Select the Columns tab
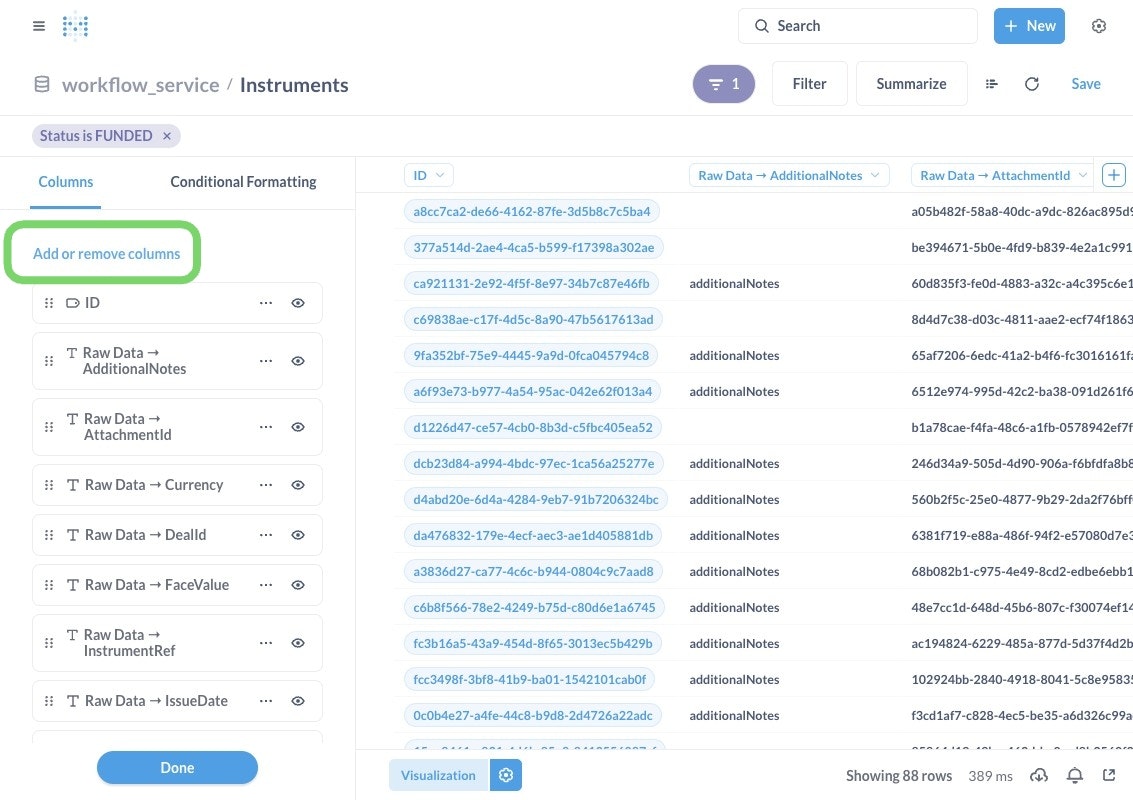This screenshot has width=1133, height=800. click(x=66, y=182)
